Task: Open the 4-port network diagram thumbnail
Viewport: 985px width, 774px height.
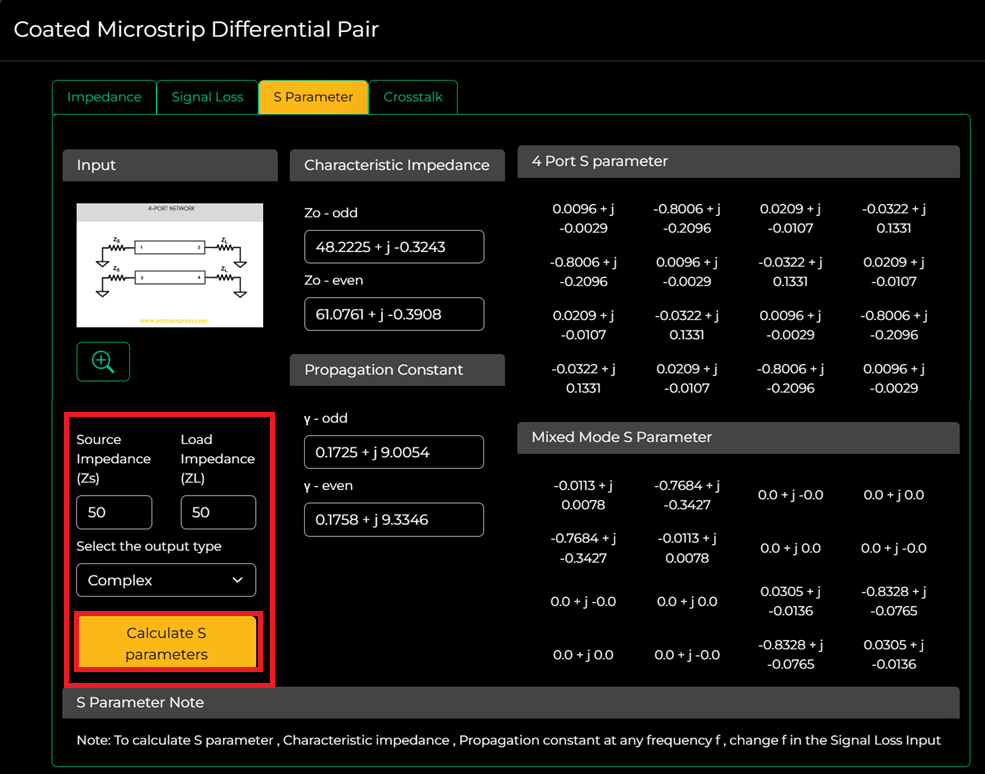Action: pyautogui.click(x=170, y=265)
